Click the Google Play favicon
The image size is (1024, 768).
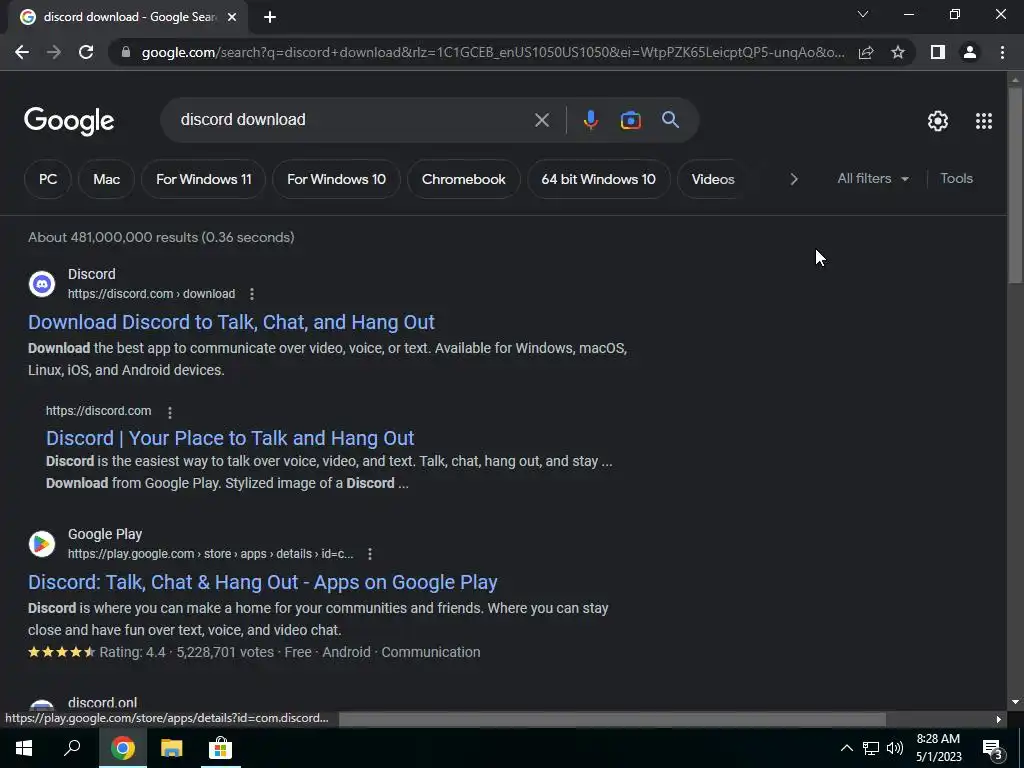click(x=42, y=544)
